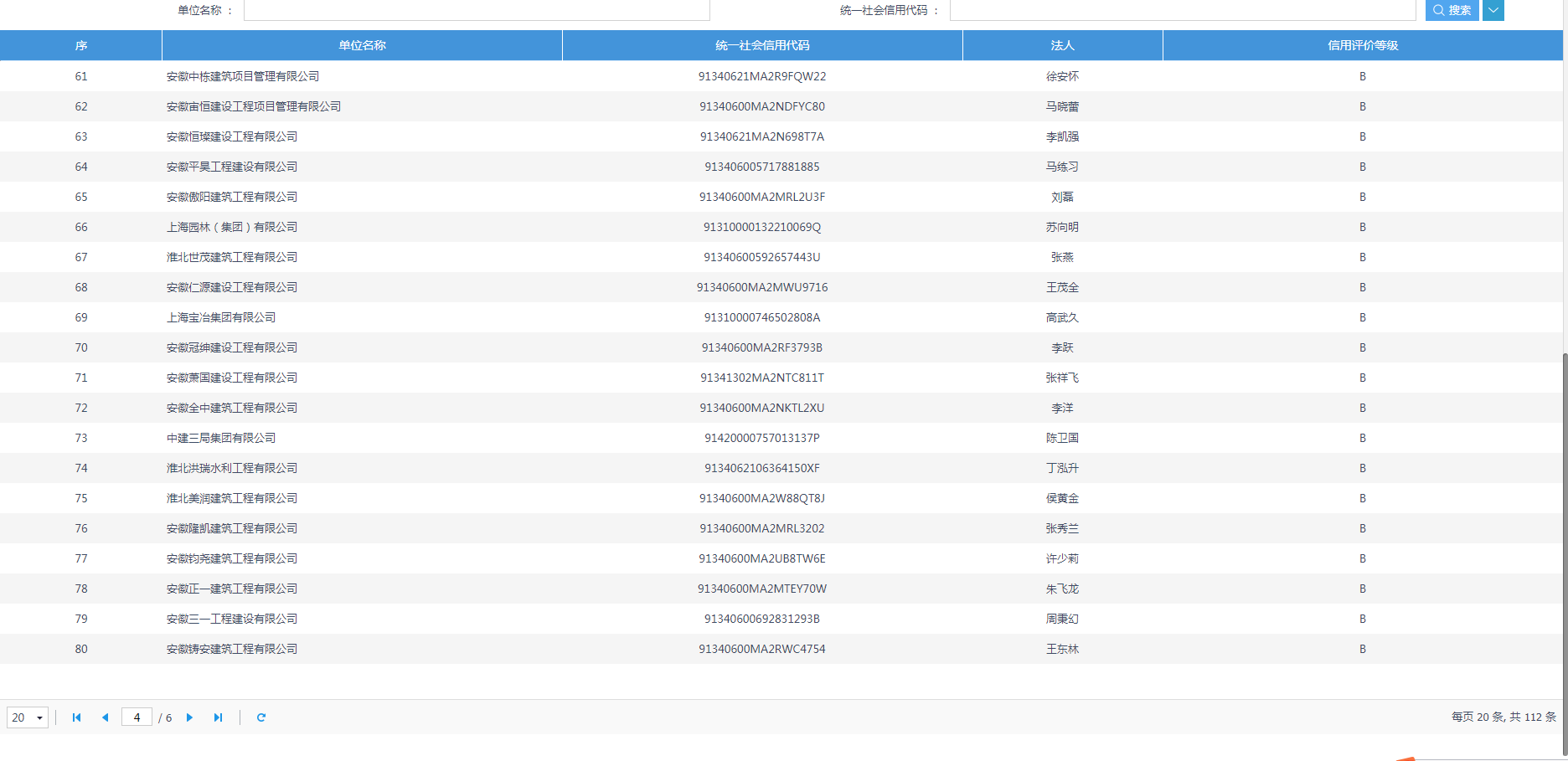Go to previous page arrow
This screenshot has height=761, width=1568.
[x=106, y=717]
